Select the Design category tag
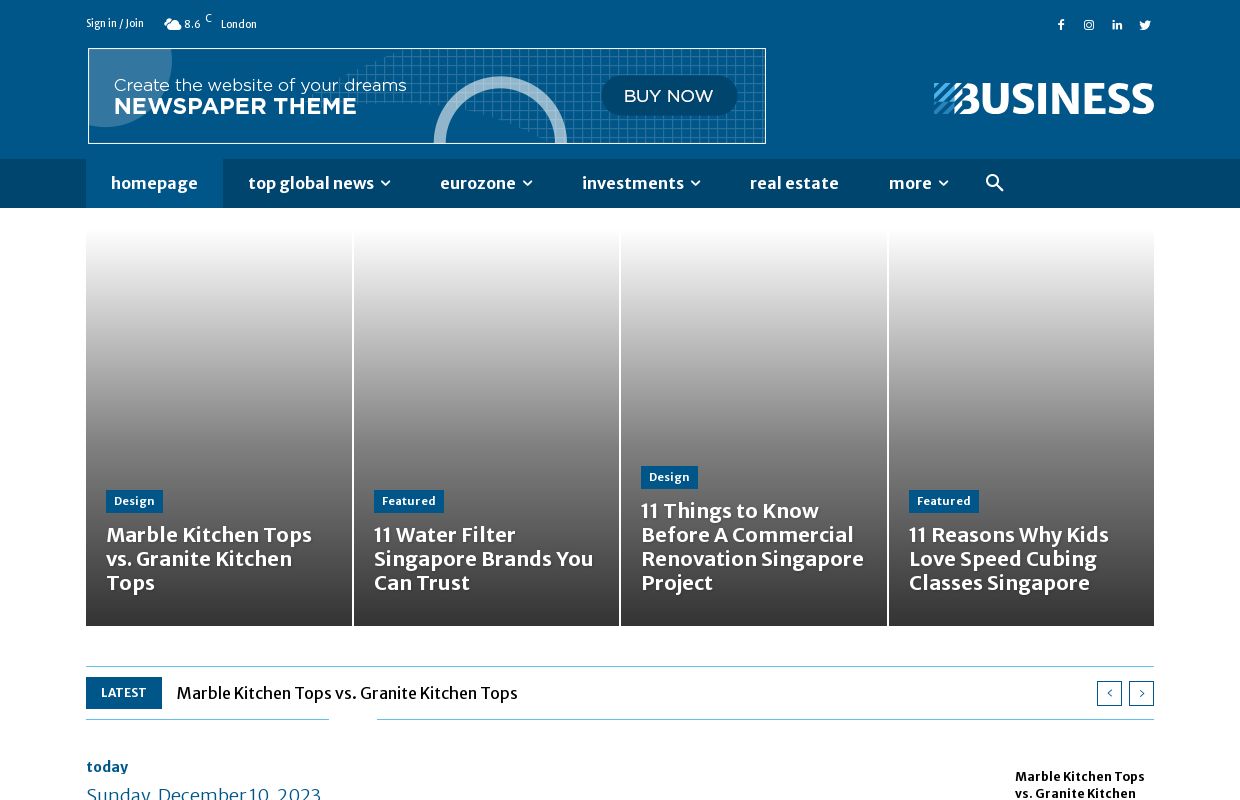 tap(134, 501)
